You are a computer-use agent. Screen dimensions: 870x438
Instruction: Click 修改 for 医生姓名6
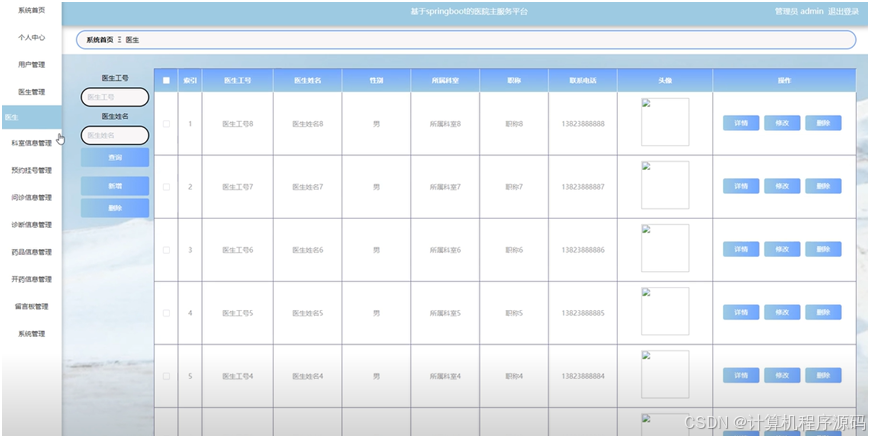782,249
